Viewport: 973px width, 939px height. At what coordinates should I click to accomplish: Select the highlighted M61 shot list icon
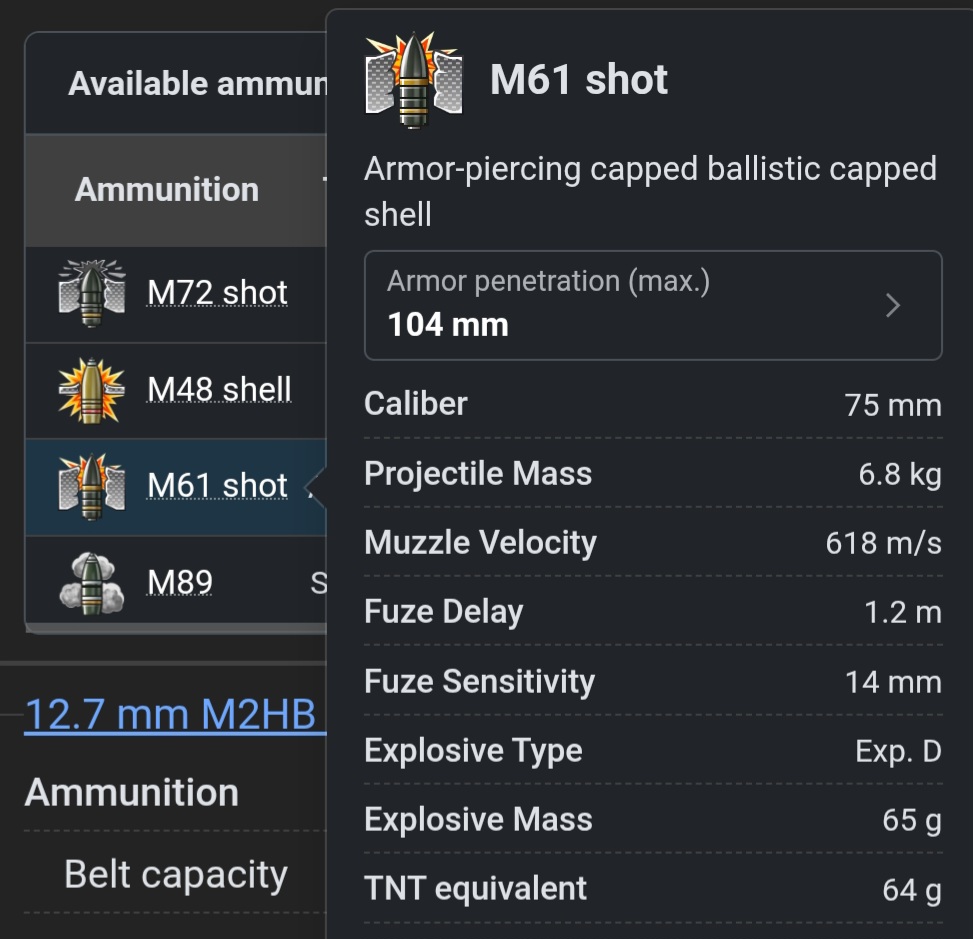click(x=91, y=487)
